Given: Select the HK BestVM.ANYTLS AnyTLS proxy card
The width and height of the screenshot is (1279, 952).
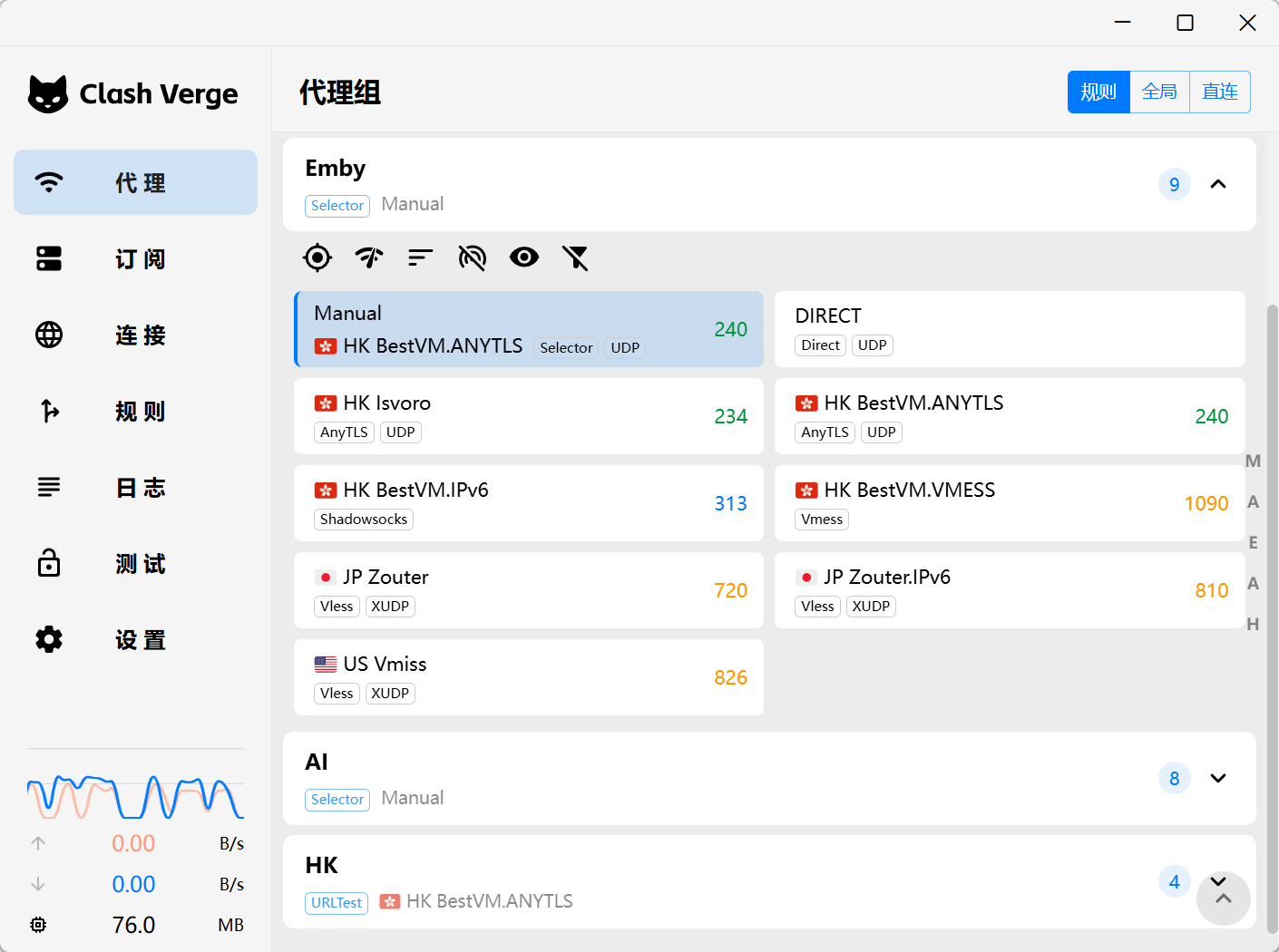Looking at the screenshot, I should click(1010, 416).
